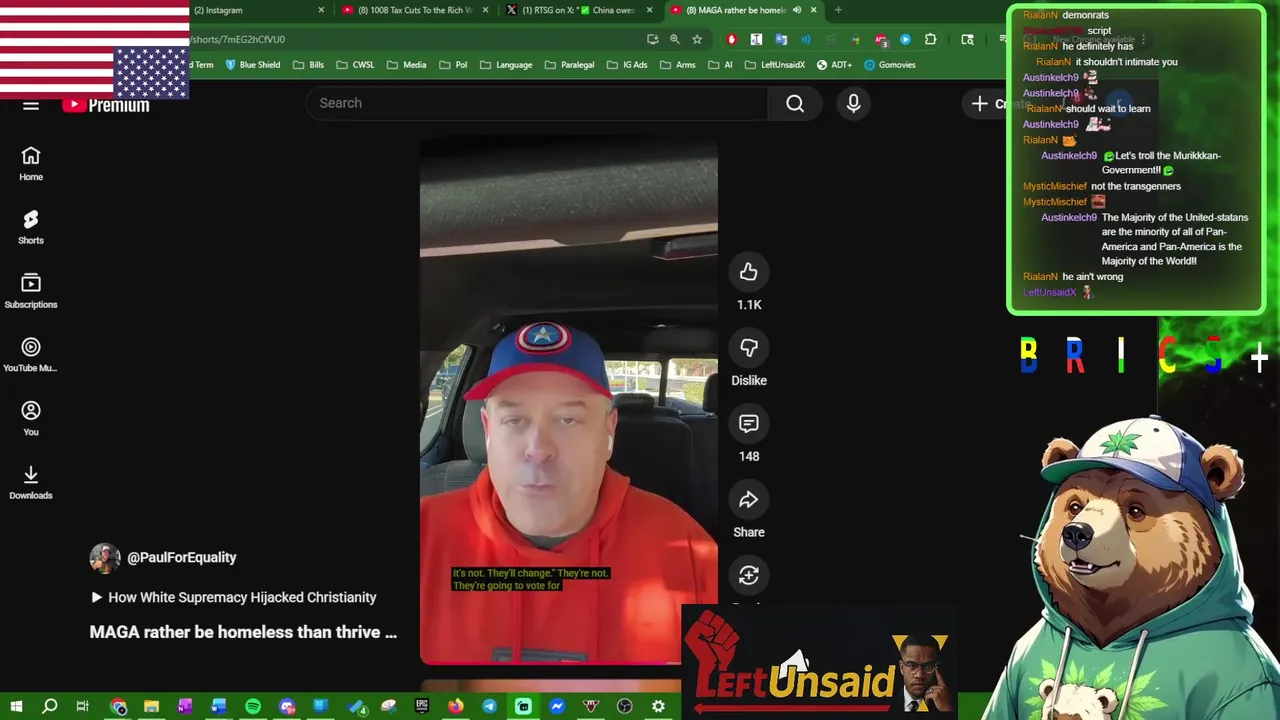Click 'he ain't wrong' chat message
This screenshot has height=720, width=1280.
[x=1092, y=277]
